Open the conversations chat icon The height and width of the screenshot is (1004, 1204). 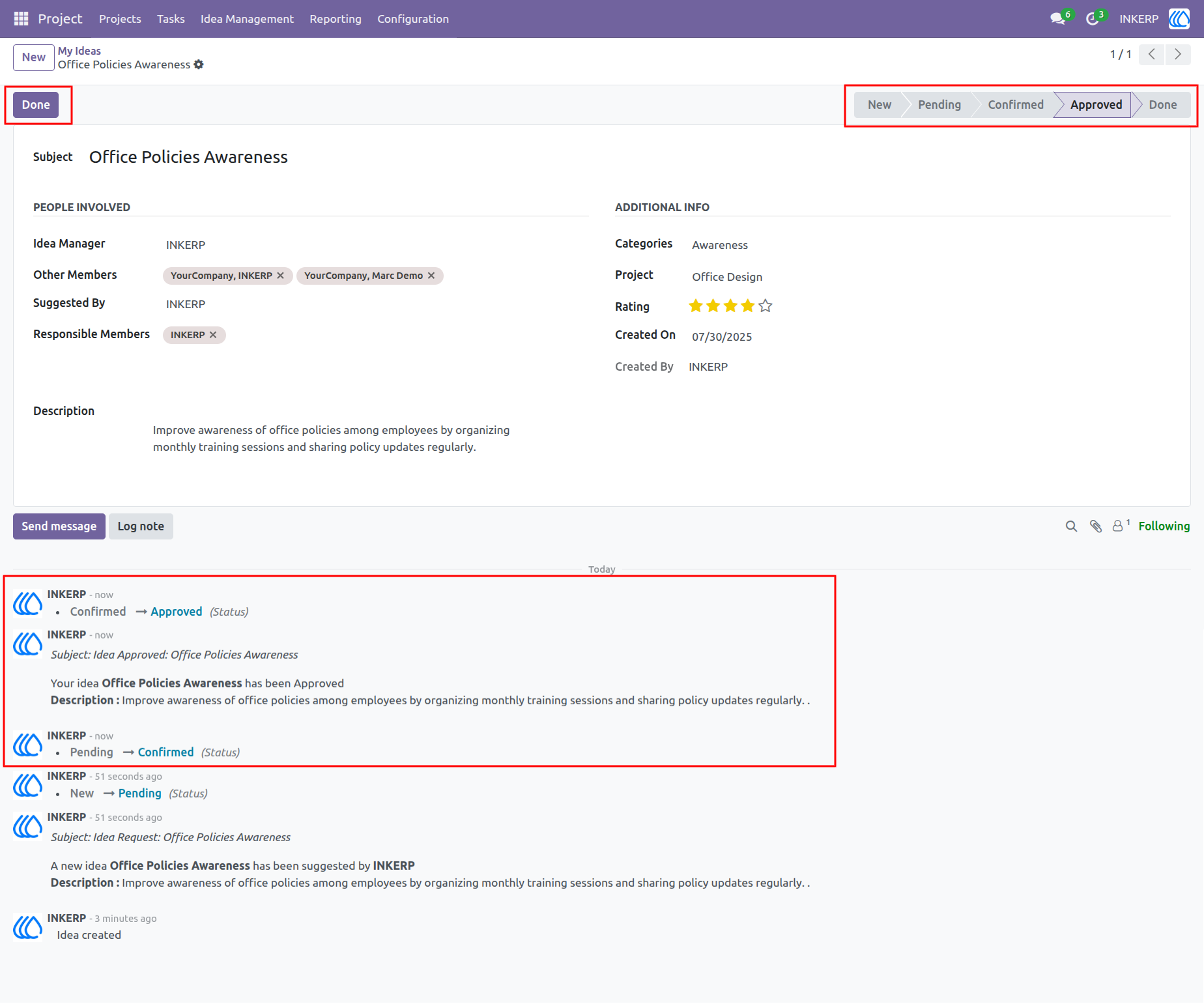[1057, 19]
